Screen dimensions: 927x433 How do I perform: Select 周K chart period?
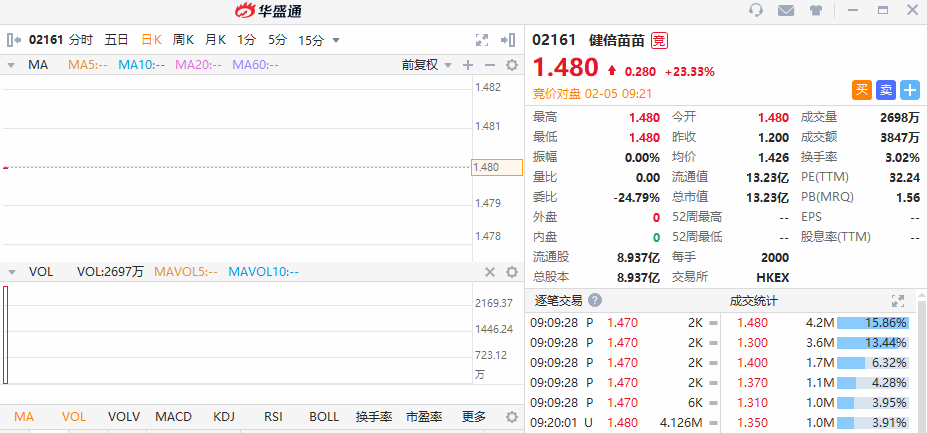(183, 40)
